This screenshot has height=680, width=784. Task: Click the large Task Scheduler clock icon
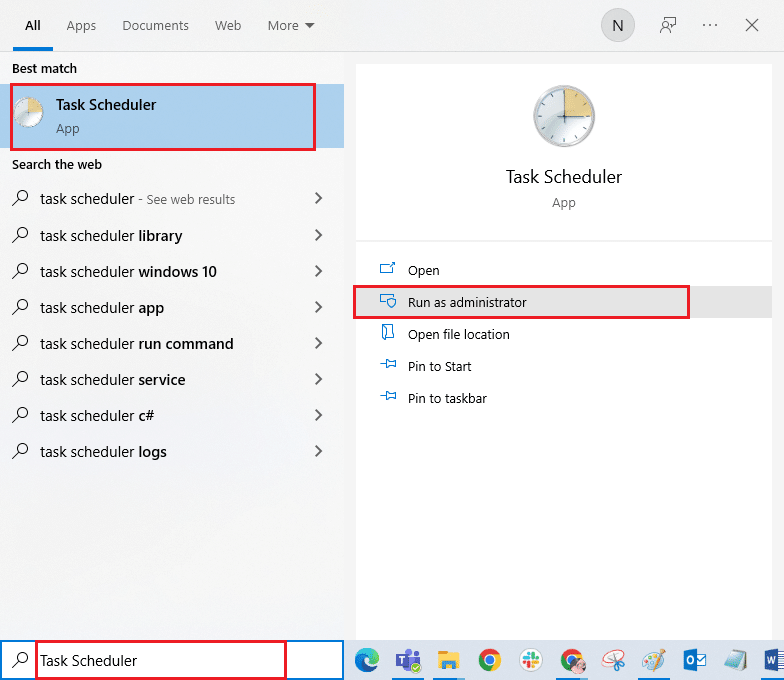(x=564, y=116)
